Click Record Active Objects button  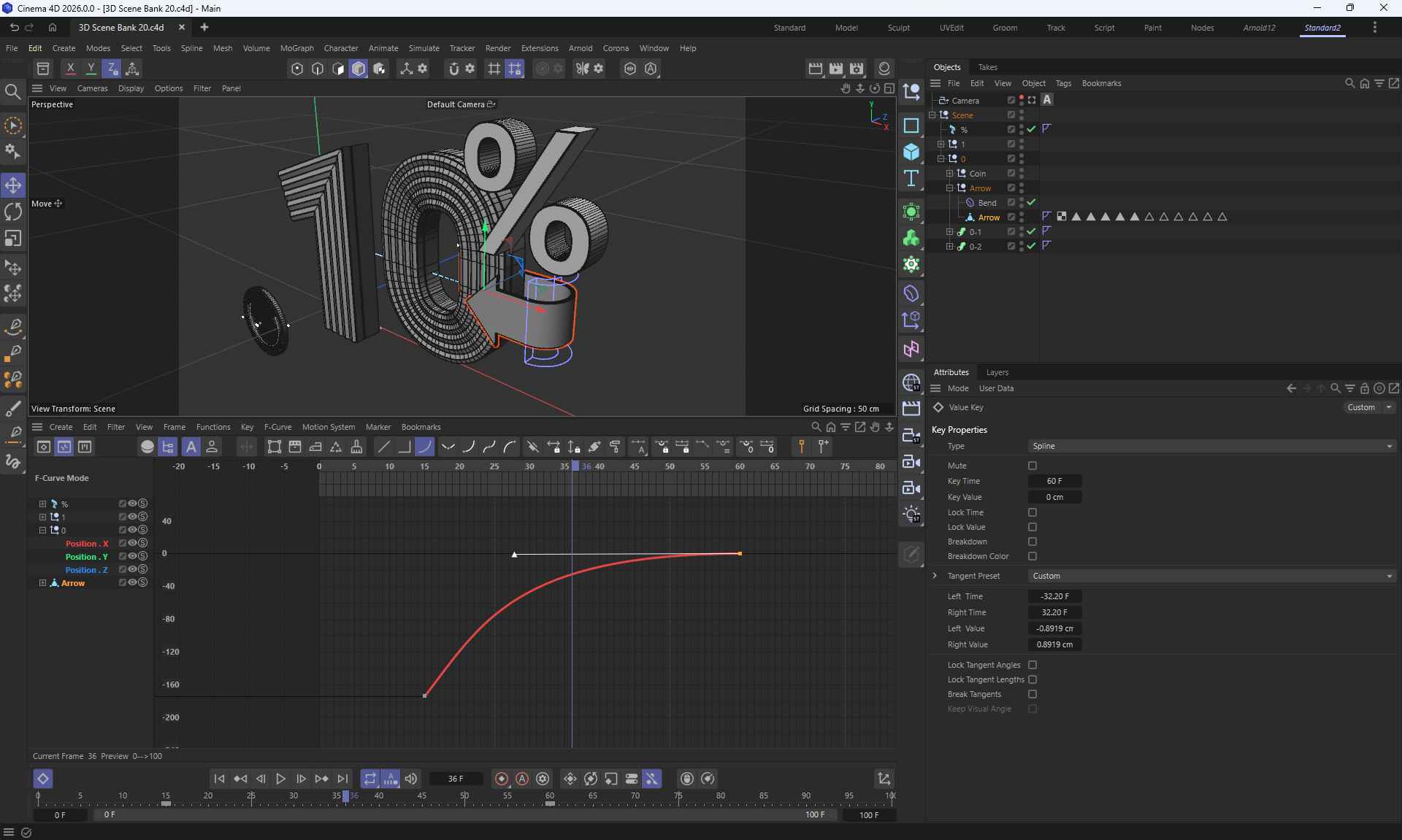(x=502, y=779)
